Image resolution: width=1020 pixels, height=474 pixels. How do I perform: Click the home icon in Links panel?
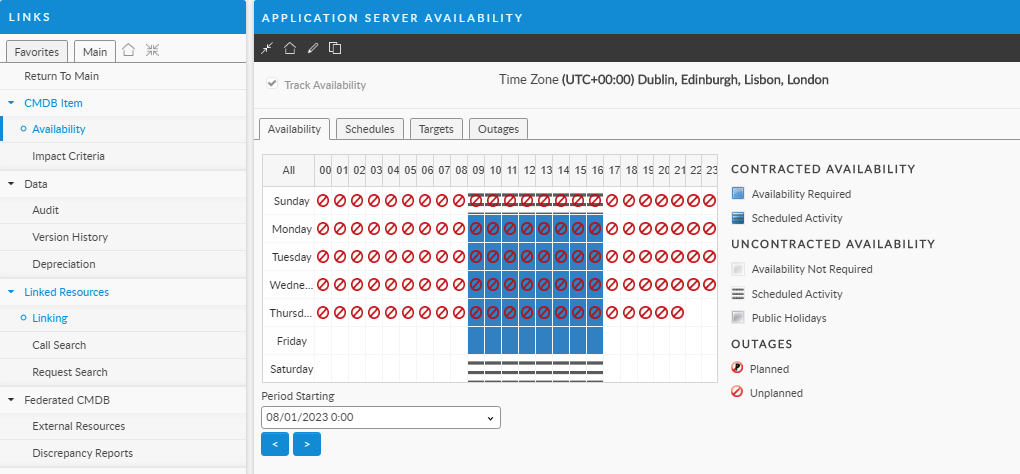(128, 50)
